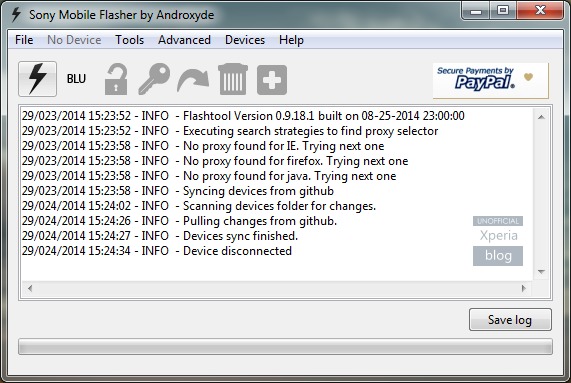
Task: Click the lightning bolt flash device button
Action: point(38,79)
